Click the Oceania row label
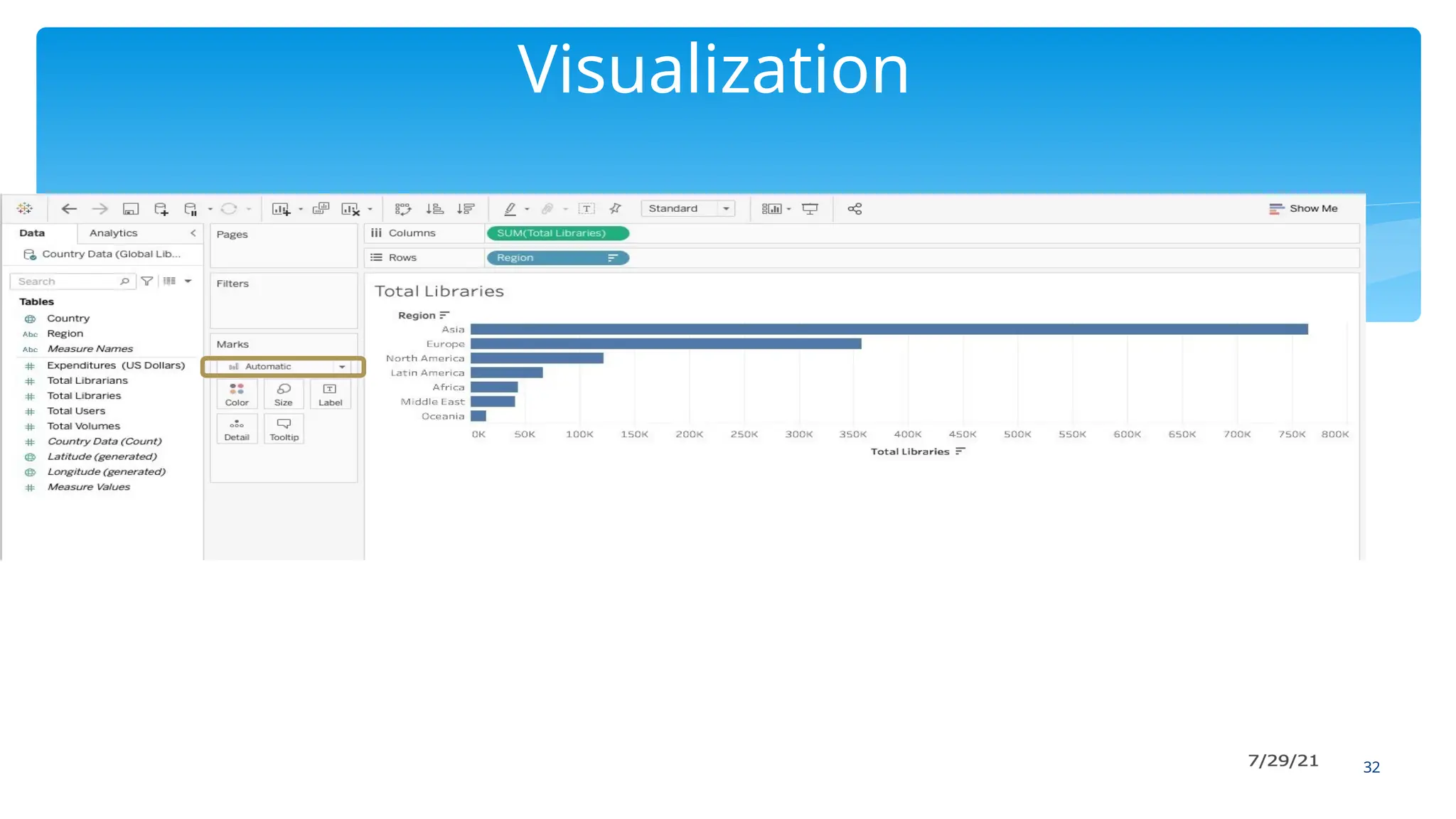This screenshot has height=819, width=1456. [443, 417]
